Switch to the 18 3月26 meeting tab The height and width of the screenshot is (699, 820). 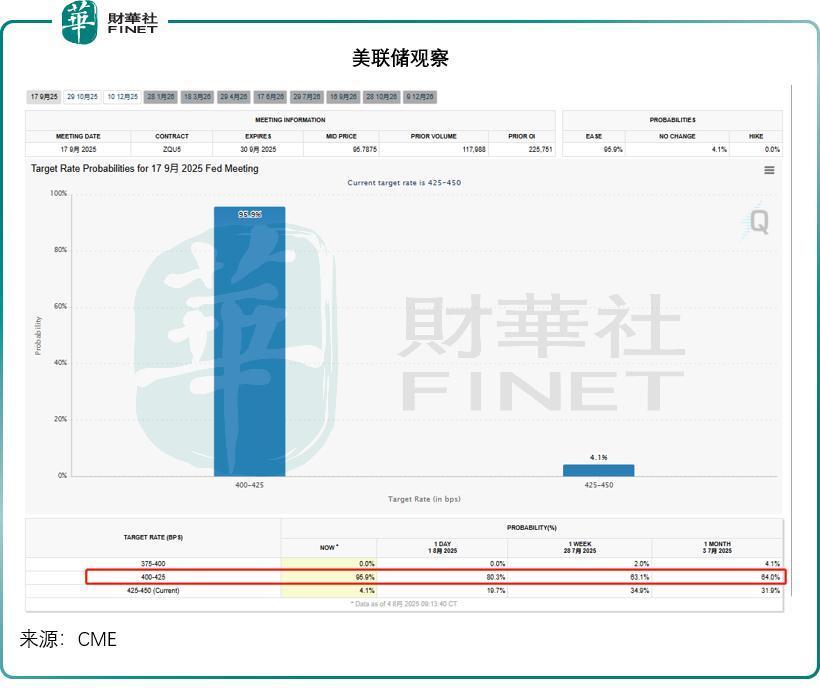pyautogui.click(x=198, y=97)
